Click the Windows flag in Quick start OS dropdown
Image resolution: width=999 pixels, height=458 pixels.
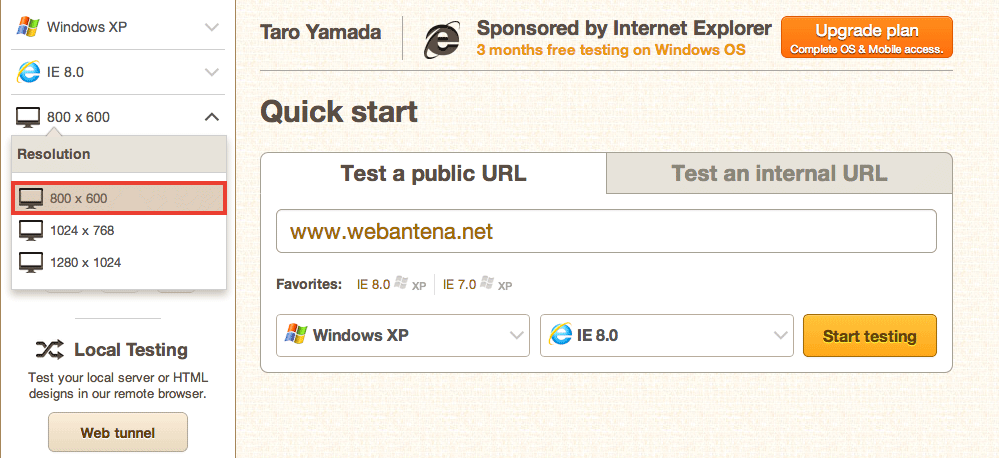coord(296,334)
